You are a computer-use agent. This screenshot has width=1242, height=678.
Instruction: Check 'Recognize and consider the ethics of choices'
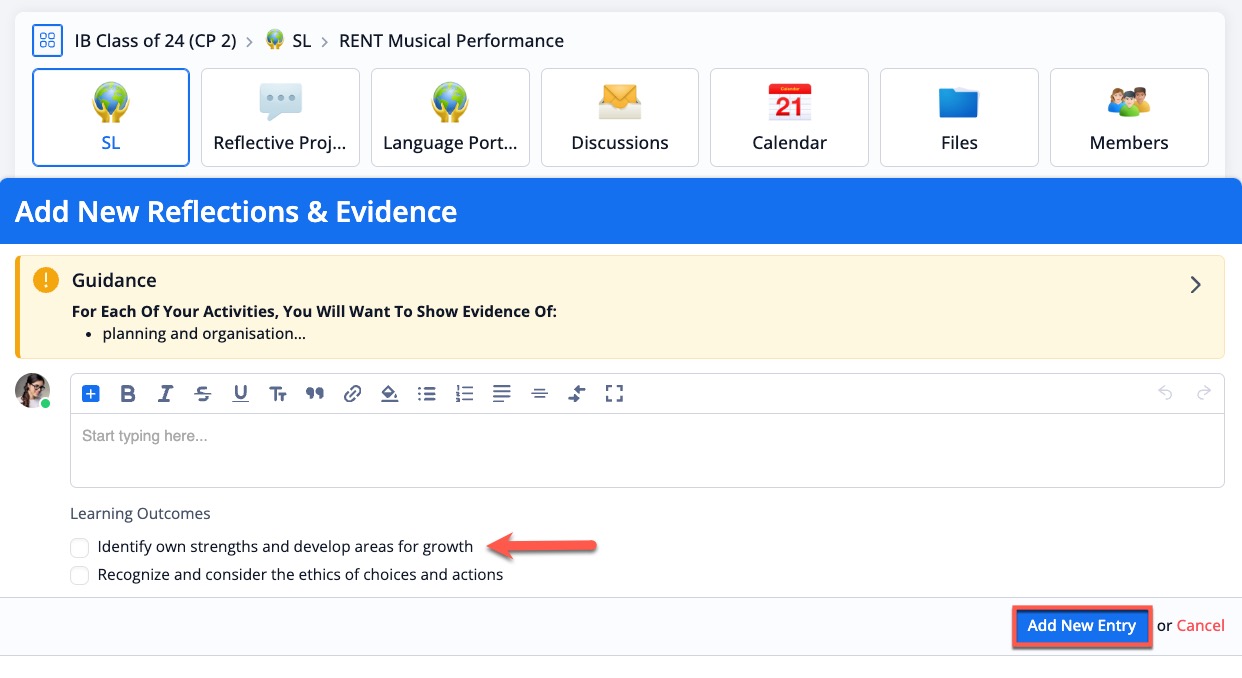point(80,575)
